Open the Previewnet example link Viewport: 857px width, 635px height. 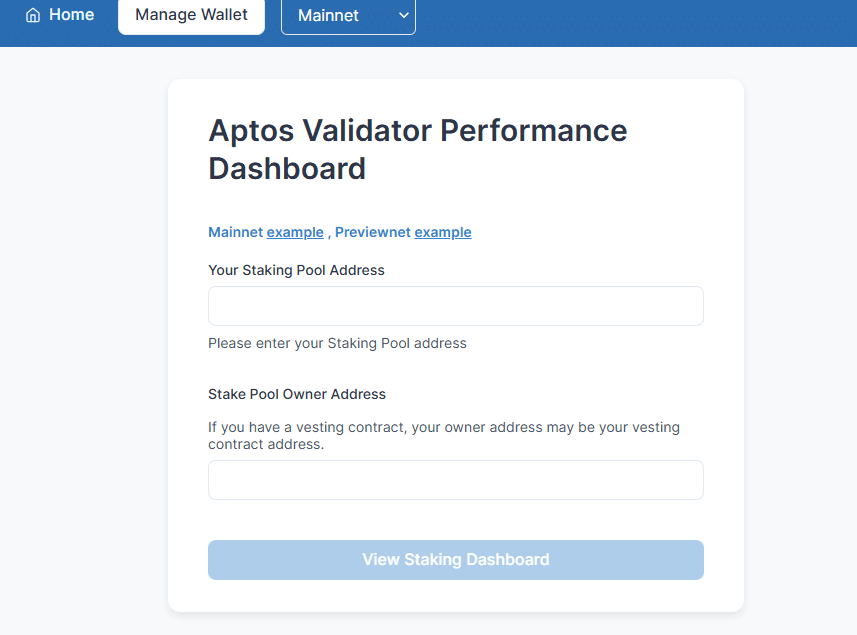point(443,232)
